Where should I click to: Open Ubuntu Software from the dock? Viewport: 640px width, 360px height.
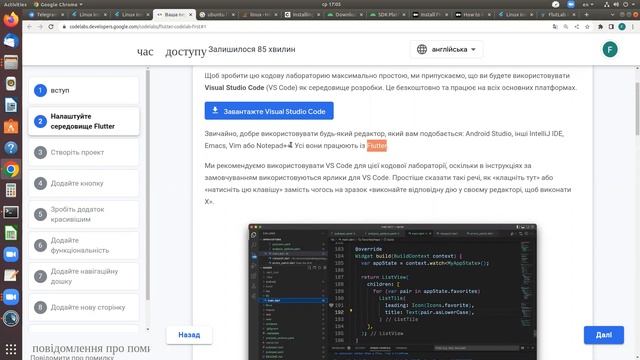[x=11, y=127]
